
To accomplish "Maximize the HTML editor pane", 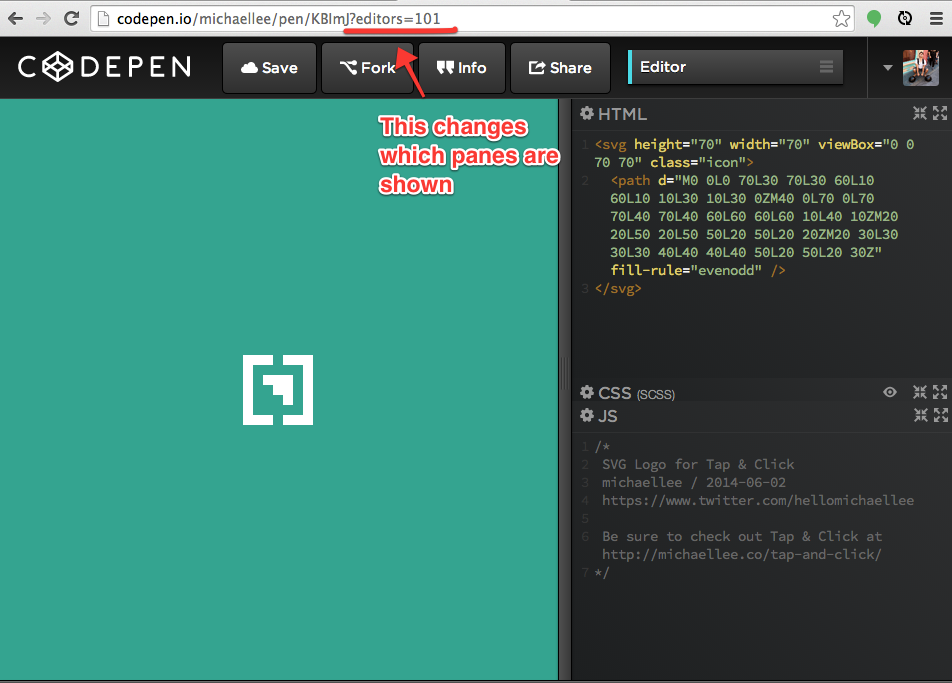I will tap(940, 113).
